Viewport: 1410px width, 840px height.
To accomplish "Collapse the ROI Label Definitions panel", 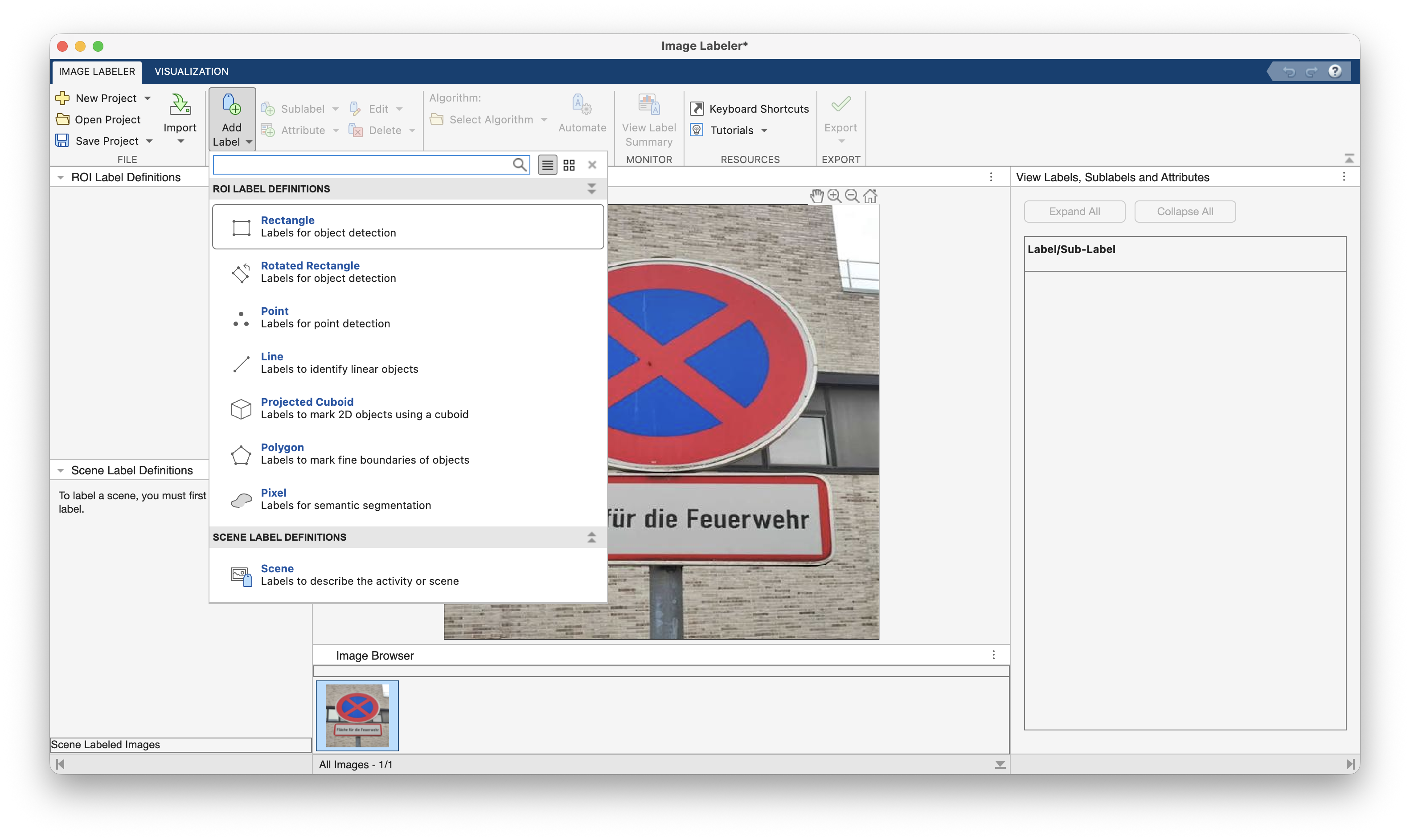I will pos(61,178).
